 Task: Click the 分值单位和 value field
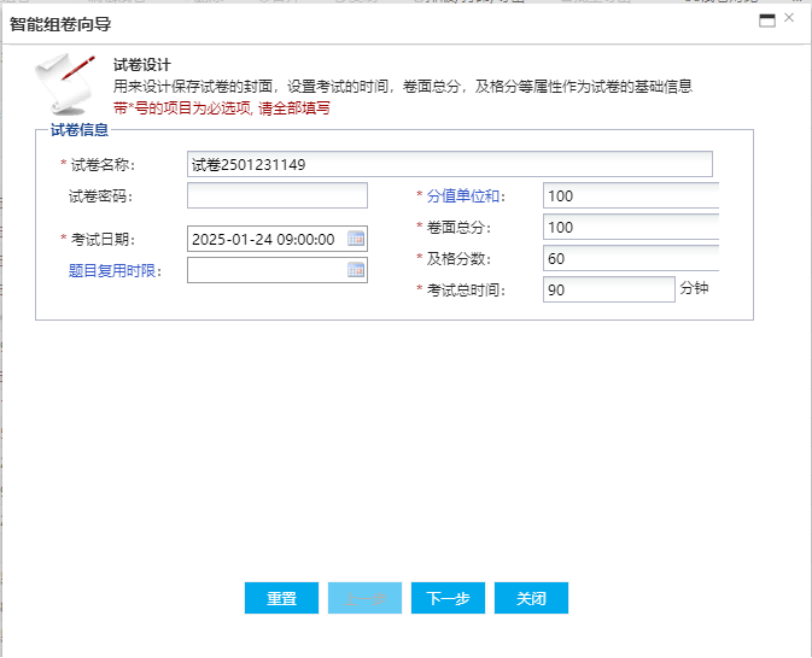tap(630, 196)
